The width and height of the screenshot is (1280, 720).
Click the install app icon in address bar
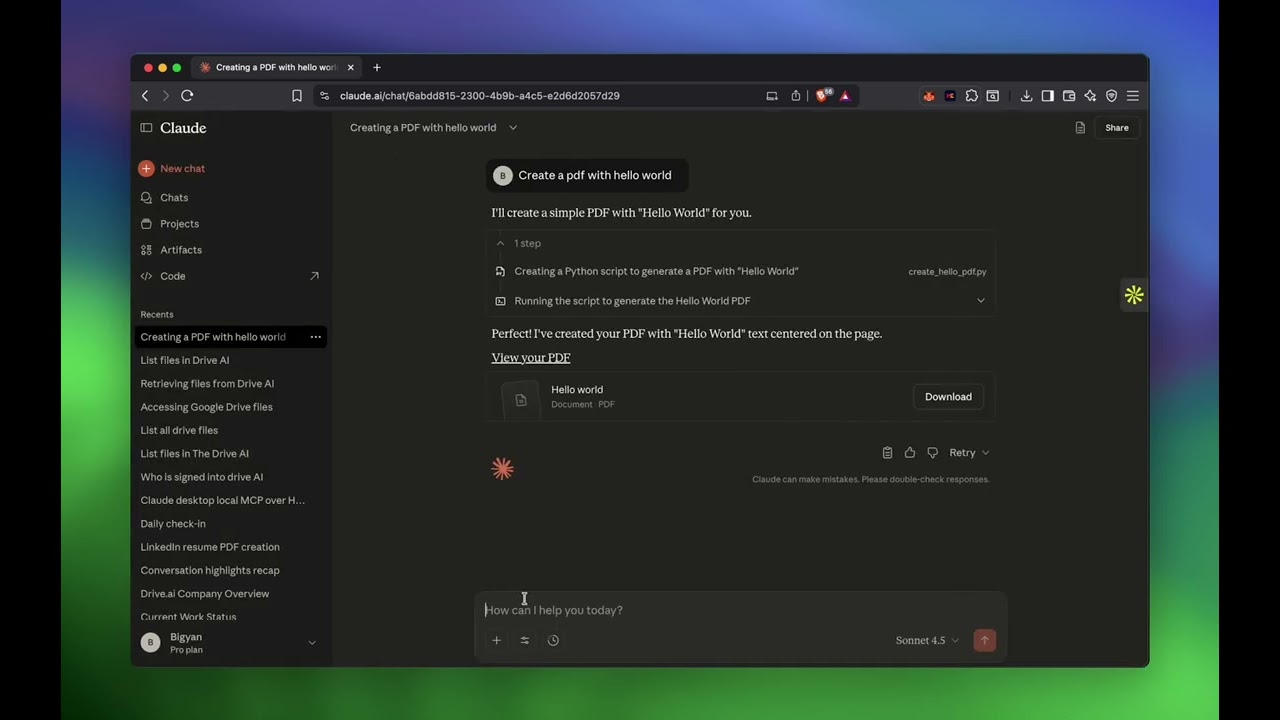point(772,96)
